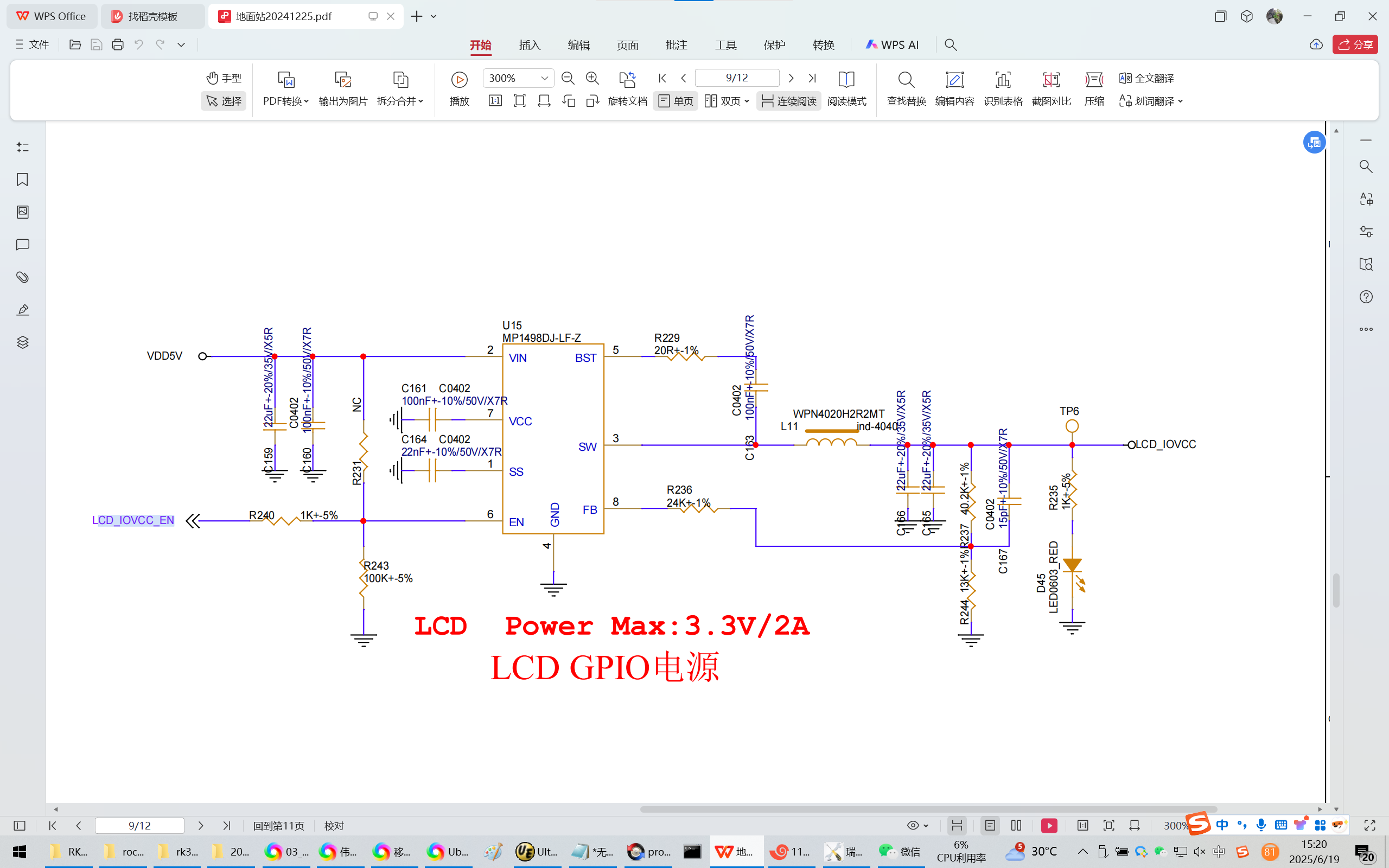1389x868 pixels.
Task: Open attachments paperclip in left sidebar
Action: (22, 277)
